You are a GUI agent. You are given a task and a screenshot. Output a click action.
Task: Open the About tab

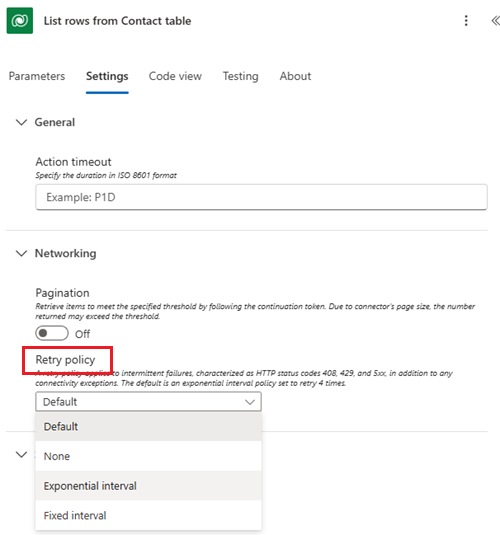295,76
